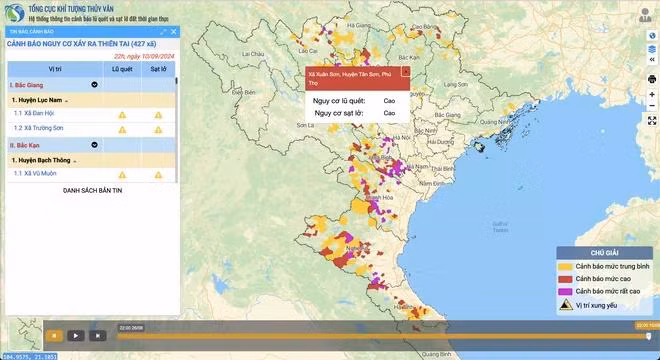660x360 pixels.
Task: Click Xã Đan Hội flash flood warning icon
Action: point(122,115)
